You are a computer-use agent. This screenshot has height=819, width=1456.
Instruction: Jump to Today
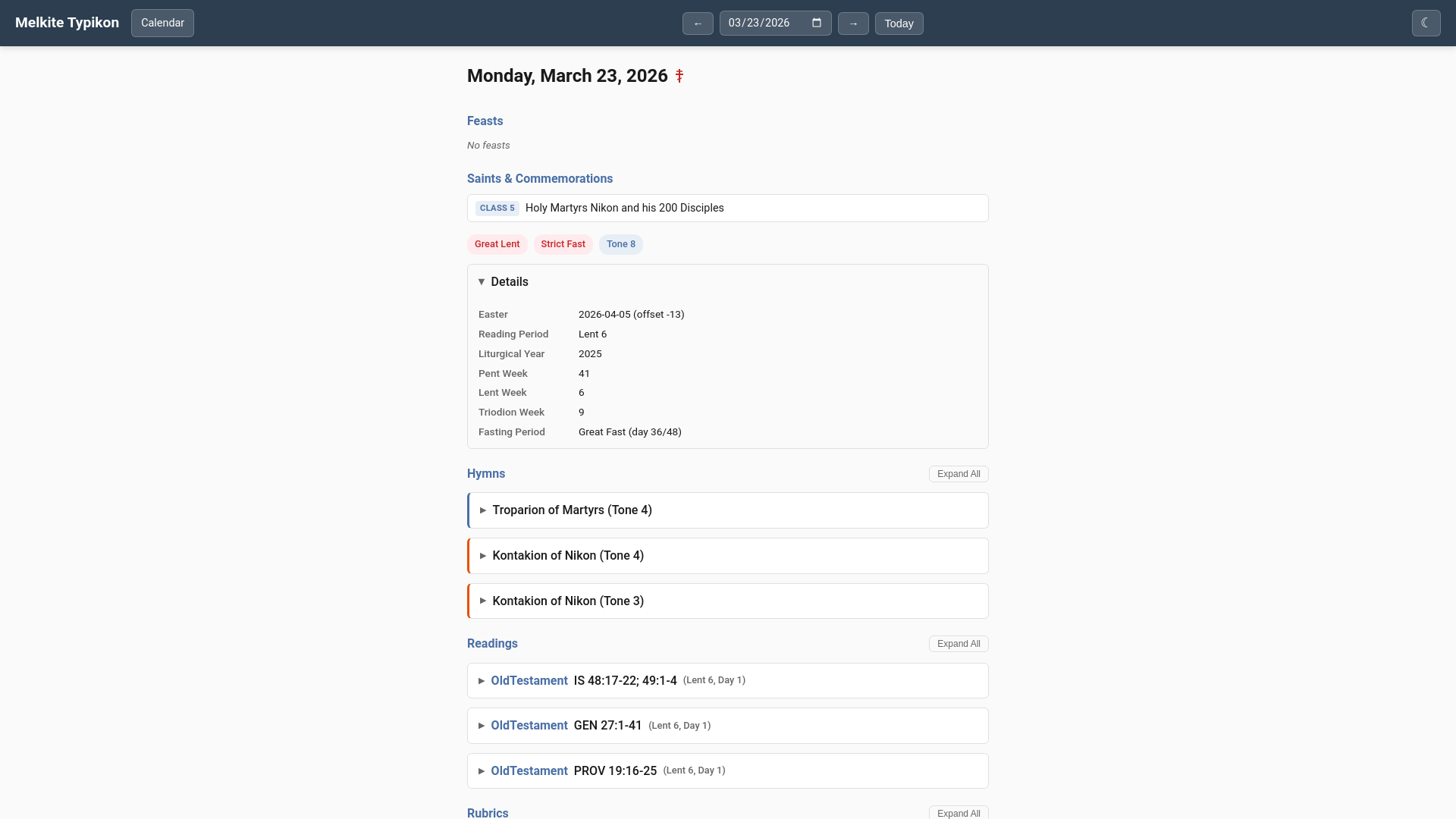coord(899,24)
